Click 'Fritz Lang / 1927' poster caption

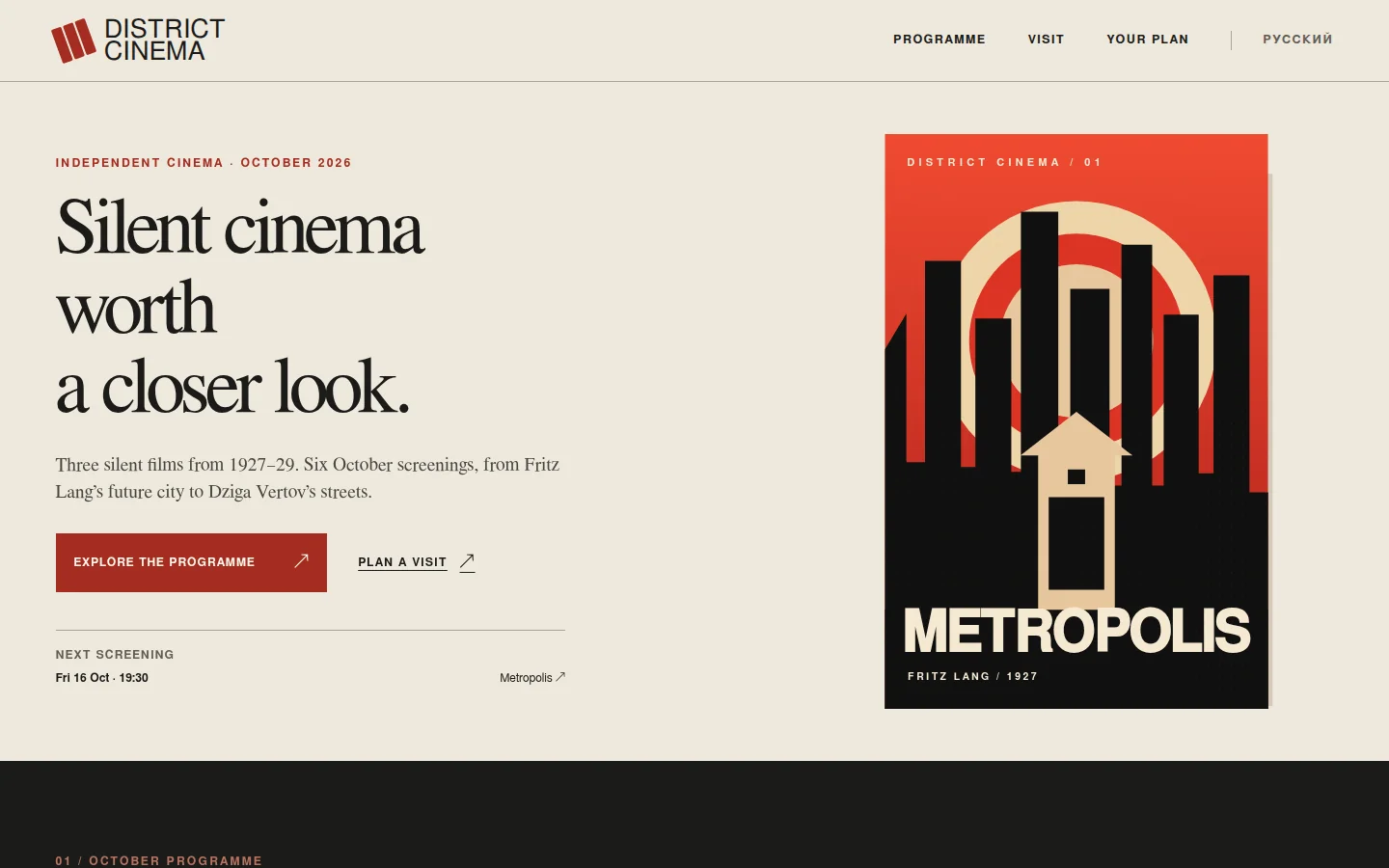click(x=972, y=676)
